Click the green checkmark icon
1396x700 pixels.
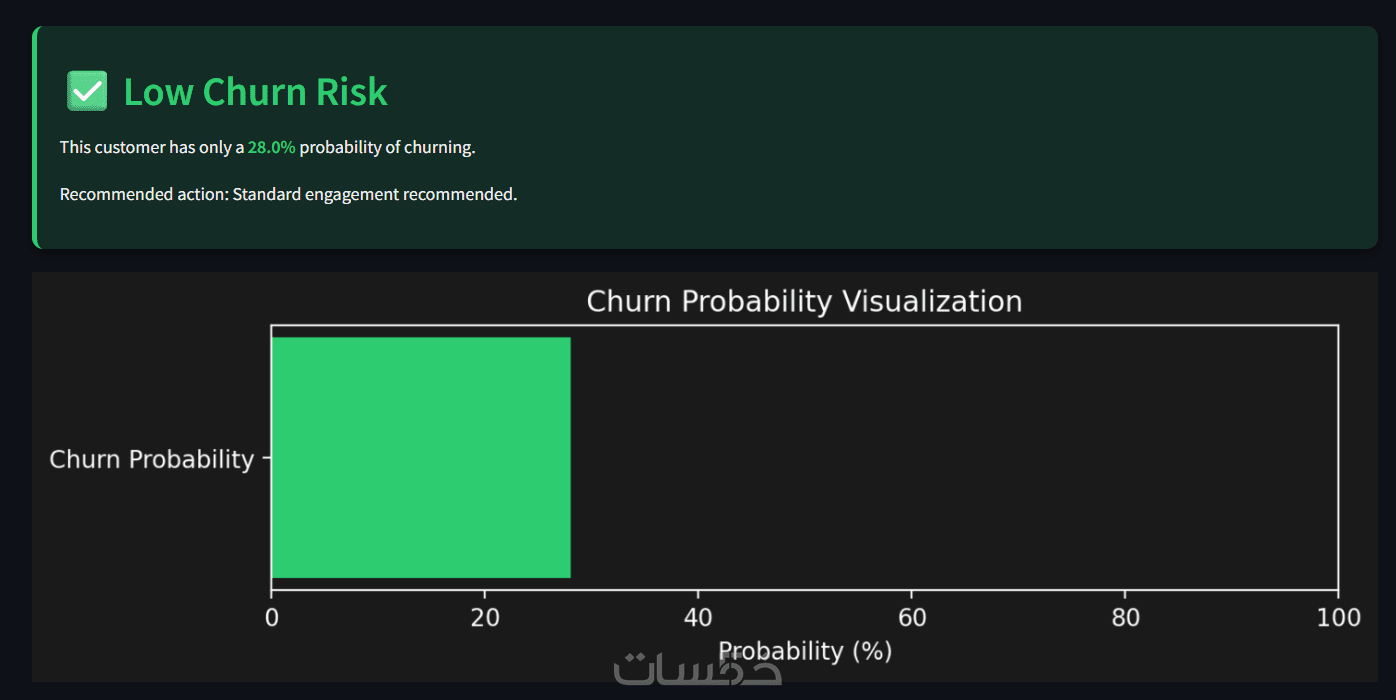click(x=87, y=91)
